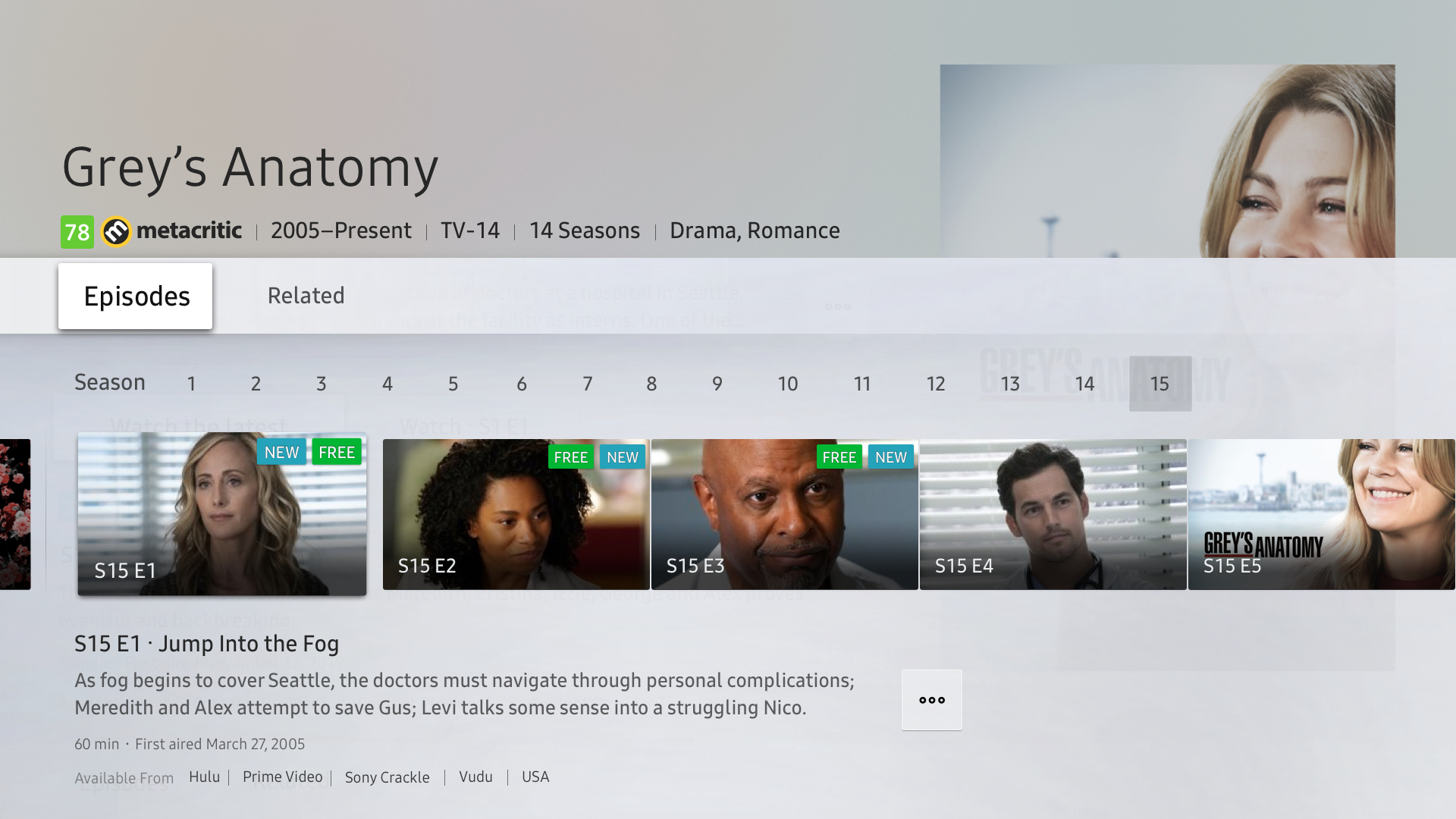Viewport: 1456px width, 819px height.
Task: Click the 'S15 E1 · Jump Into the Fog' title
Action: click(x=206, y=644)
